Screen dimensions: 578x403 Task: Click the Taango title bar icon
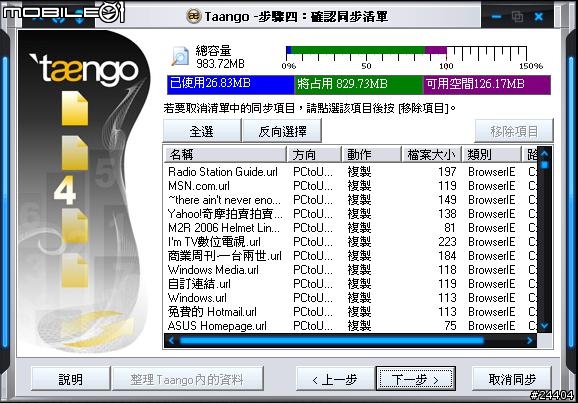click(194, 16)
